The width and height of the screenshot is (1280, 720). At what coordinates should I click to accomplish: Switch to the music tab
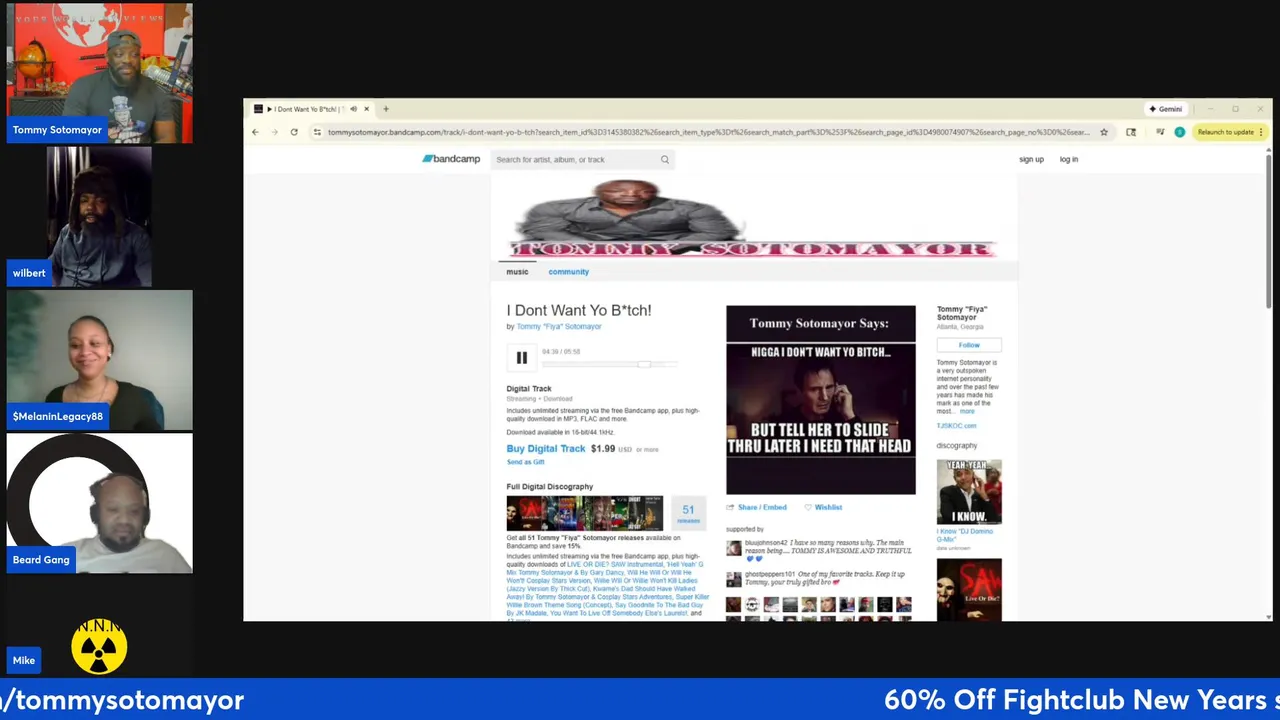pos(517,272)
